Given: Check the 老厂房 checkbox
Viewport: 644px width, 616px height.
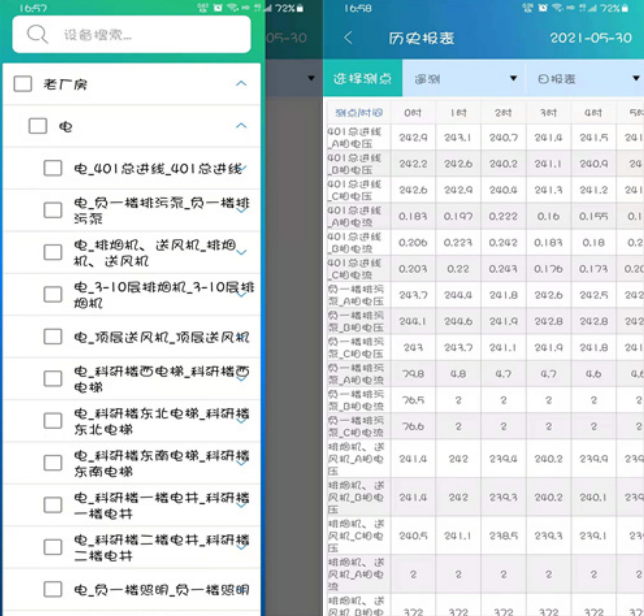Looking at the screenshot, I should tap(23, 85).
